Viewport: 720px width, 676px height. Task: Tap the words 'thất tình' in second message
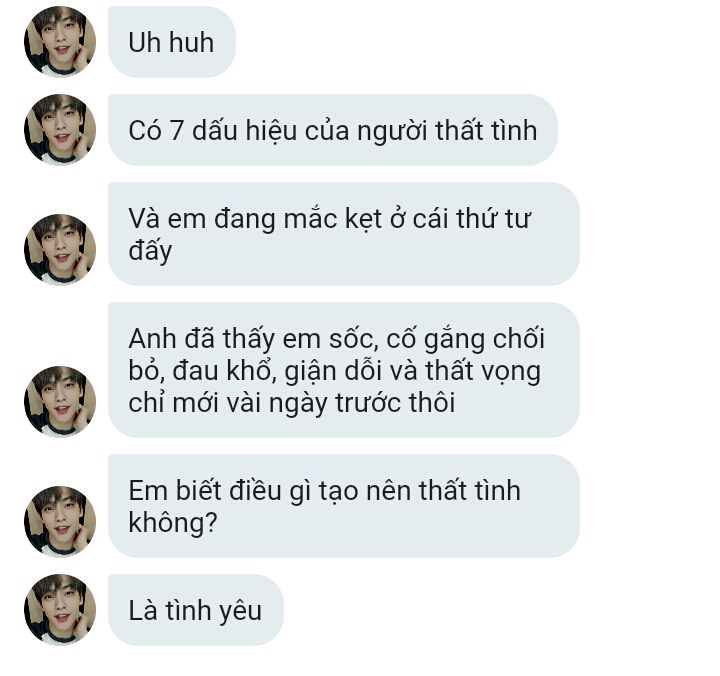pos(486,130)
